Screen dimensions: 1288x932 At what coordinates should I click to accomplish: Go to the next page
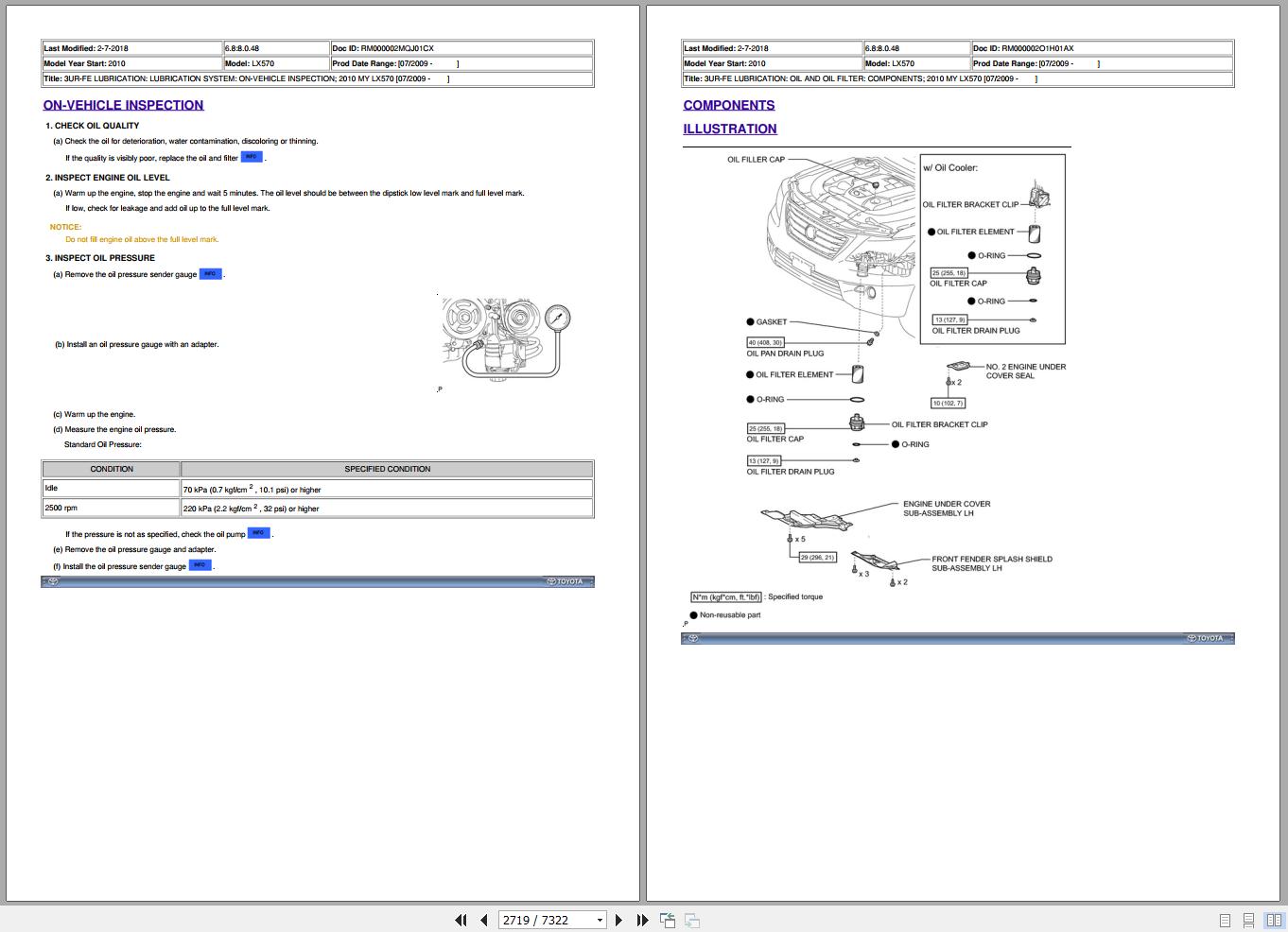point(619,920)
